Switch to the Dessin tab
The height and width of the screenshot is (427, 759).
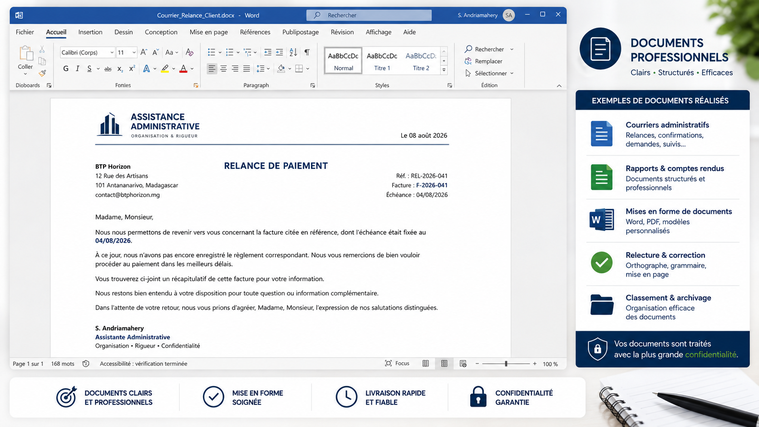tap(123, 32)
